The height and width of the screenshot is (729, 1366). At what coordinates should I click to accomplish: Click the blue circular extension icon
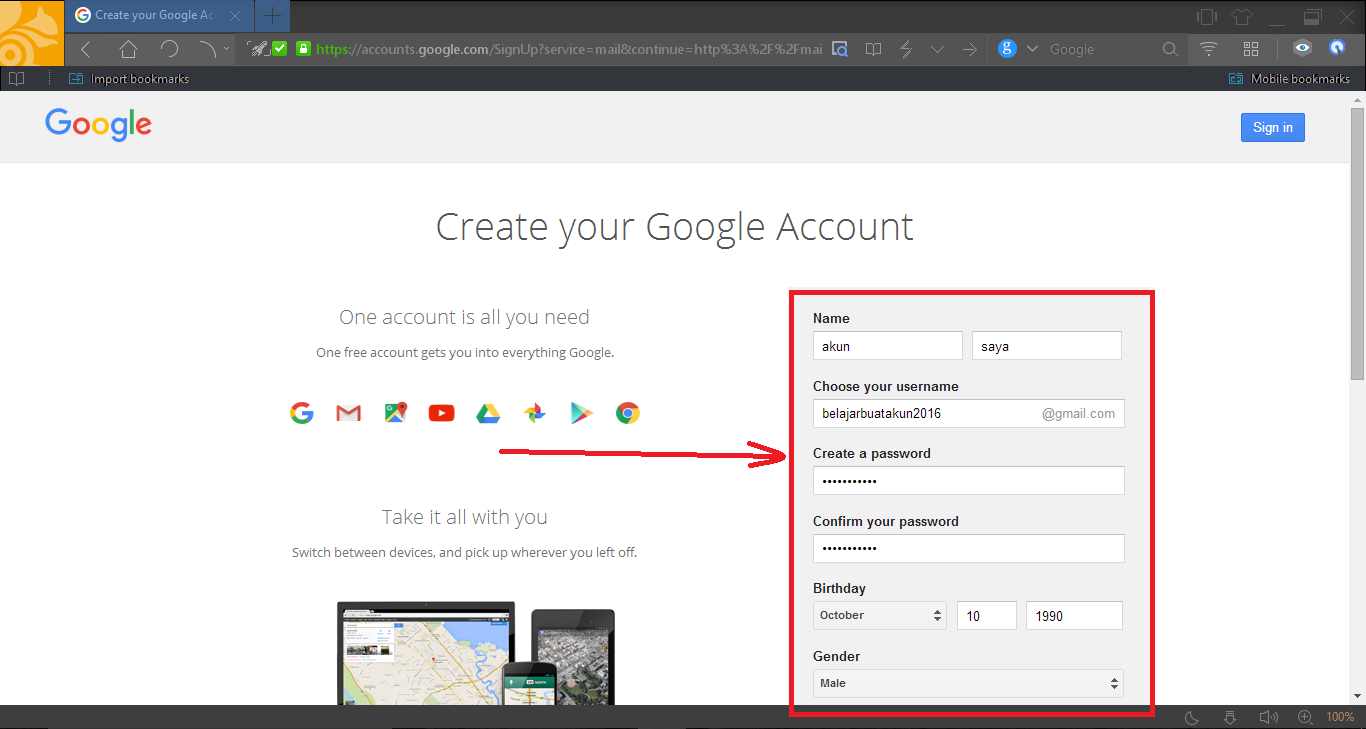point(1337,47)
